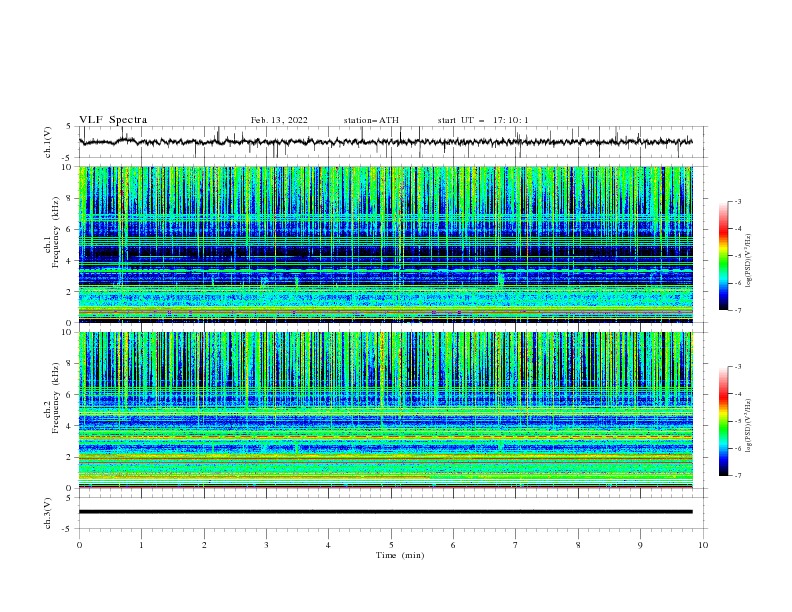Click the "ch.3(V)" axis label
The width and height of the screenshot is (792, 612).
pyautogui.click(x=48, y=513)
